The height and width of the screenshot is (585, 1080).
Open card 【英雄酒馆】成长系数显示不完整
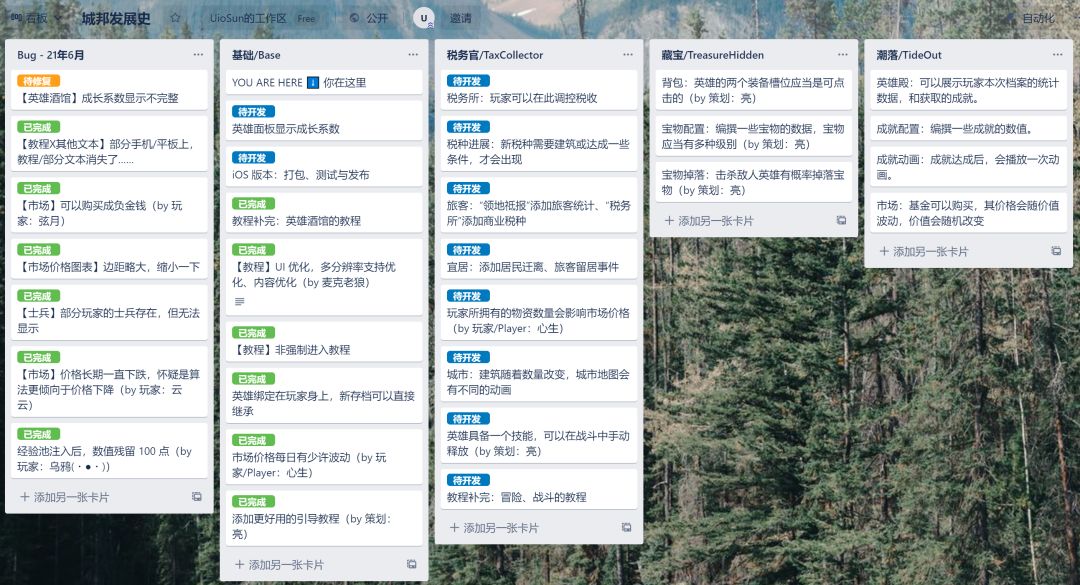[109, 90]
